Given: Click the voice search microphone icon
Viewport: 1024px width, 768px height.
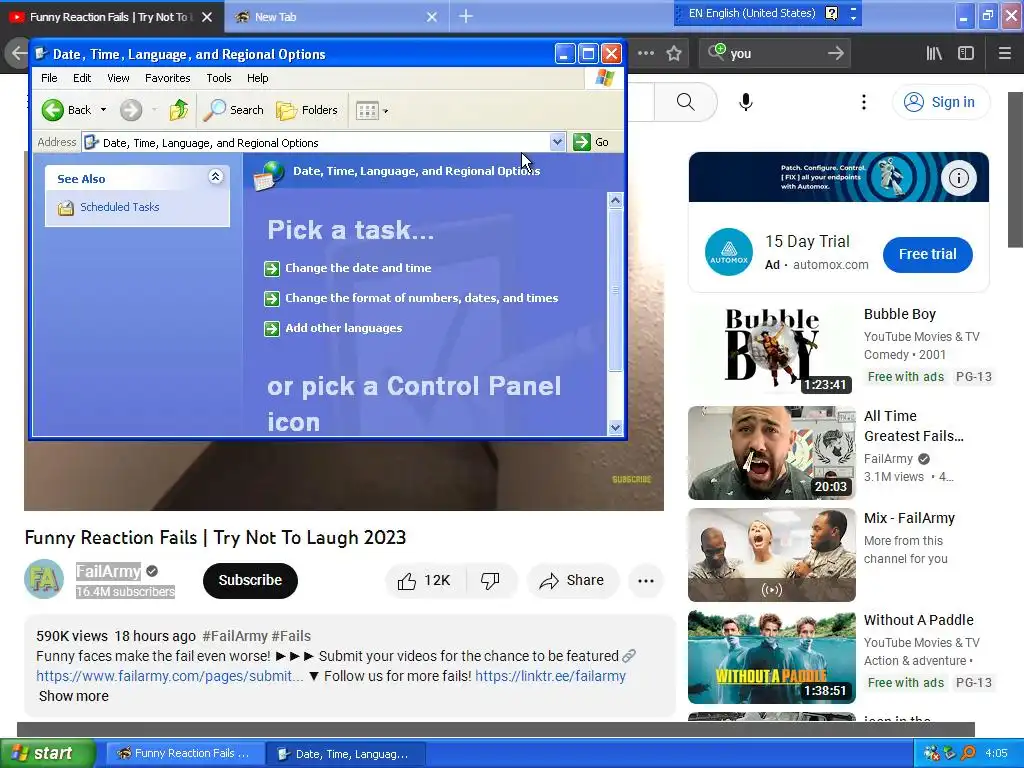Looking at the screenshot, I should (x=746, y=102).
